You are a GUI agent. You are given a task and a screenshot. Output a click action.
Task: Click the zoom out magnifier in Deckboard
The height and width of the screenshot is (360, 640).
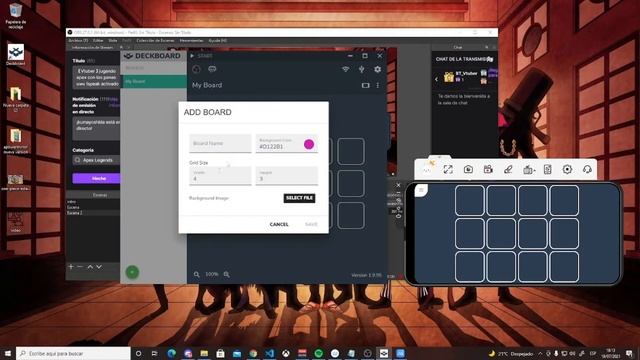[x=196, y=274]
